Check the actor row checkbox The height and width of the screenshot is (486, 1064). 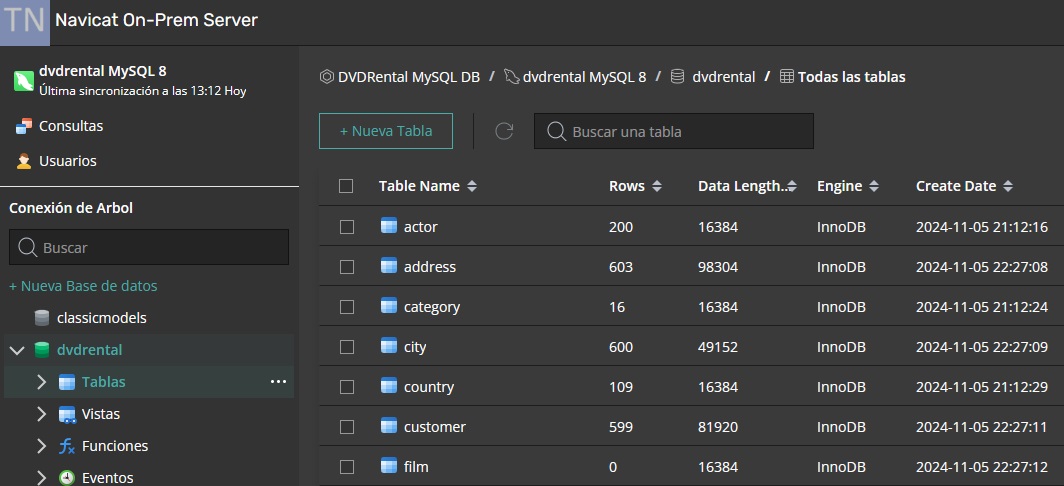tap(347, 227)
